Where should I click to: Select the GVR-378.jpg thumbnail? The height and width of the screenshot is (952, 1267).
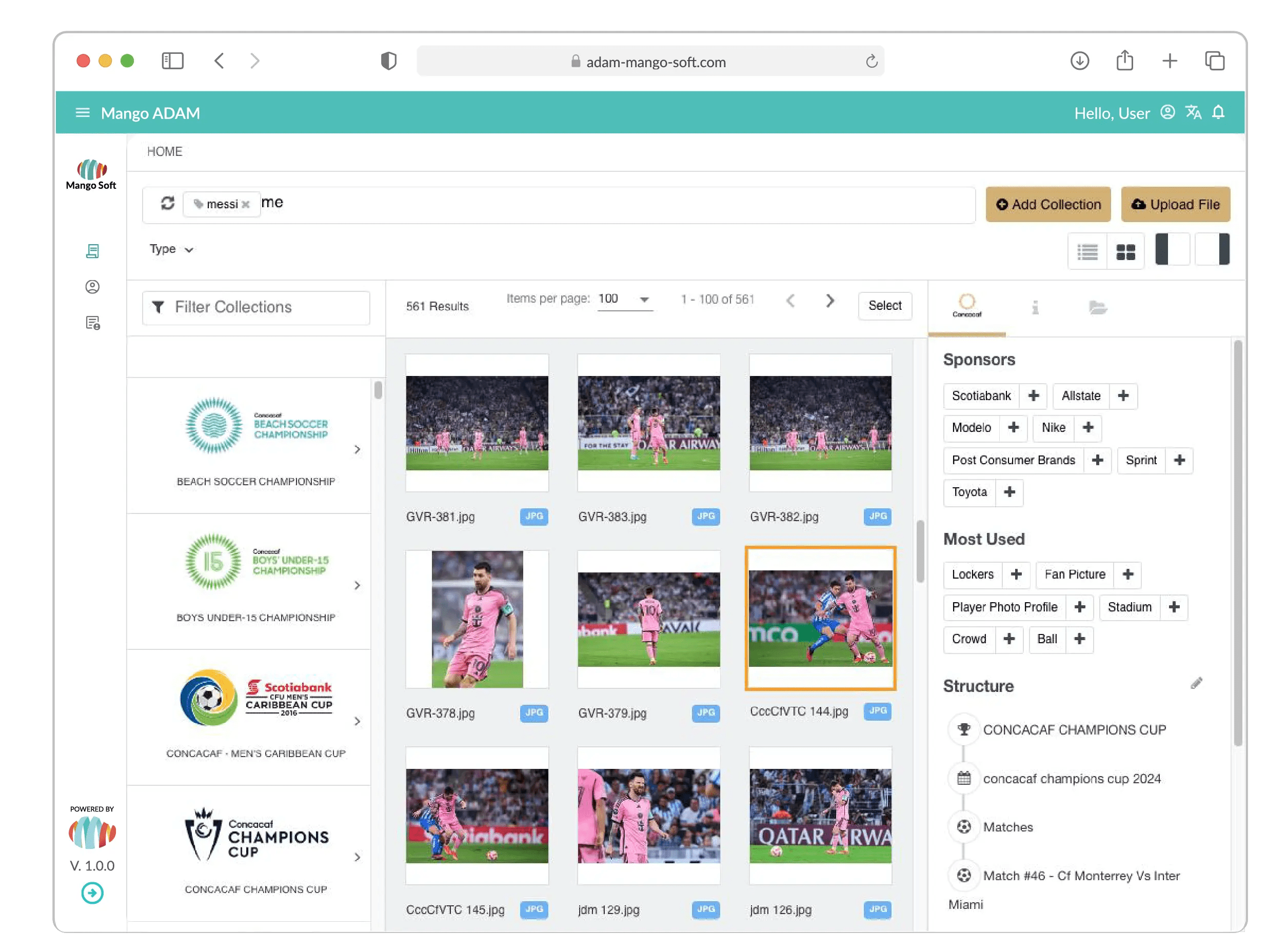[477, 619]
